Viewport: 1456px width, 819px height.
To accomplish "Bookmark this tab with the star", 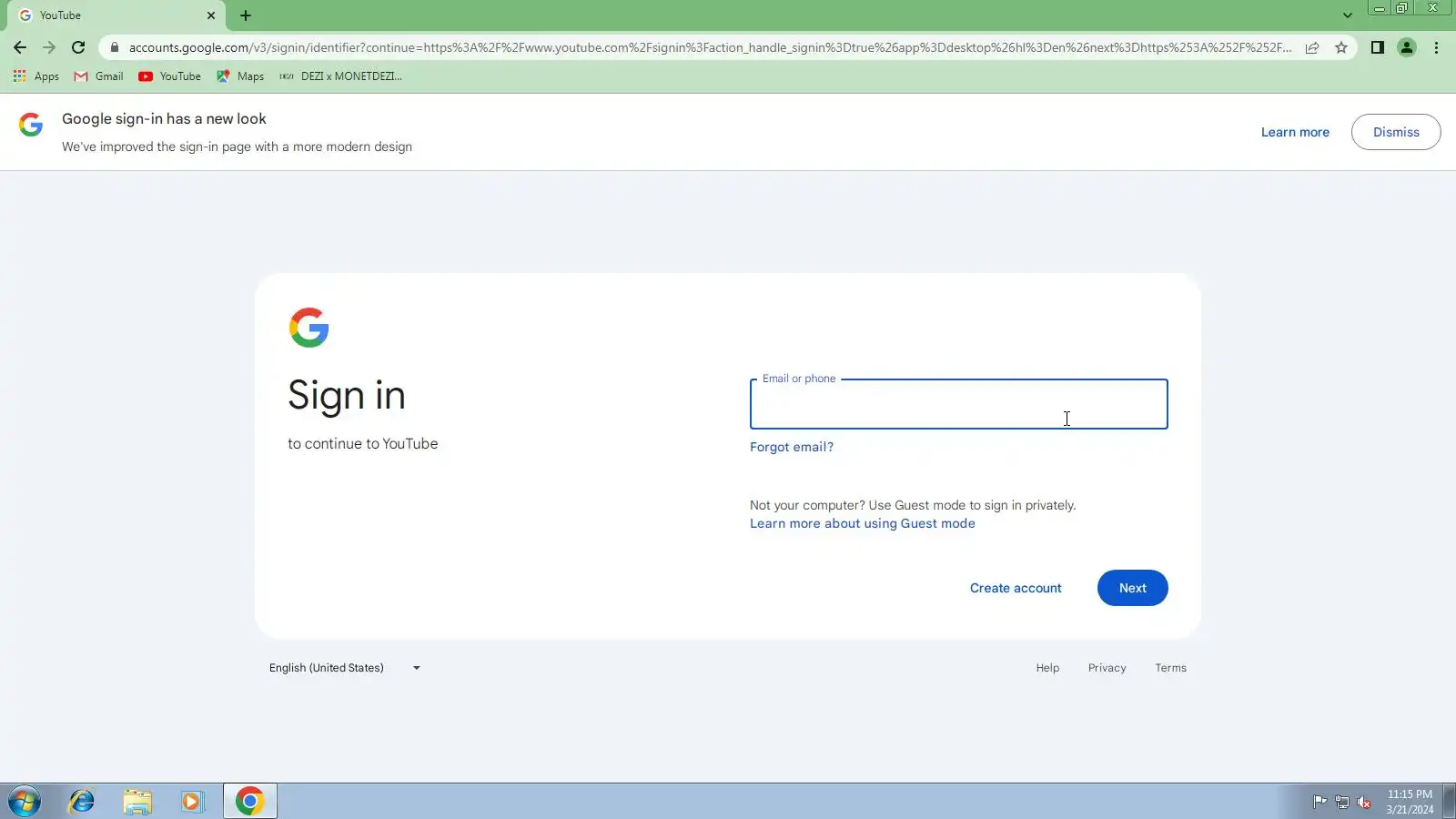I will click(1341, 47).
